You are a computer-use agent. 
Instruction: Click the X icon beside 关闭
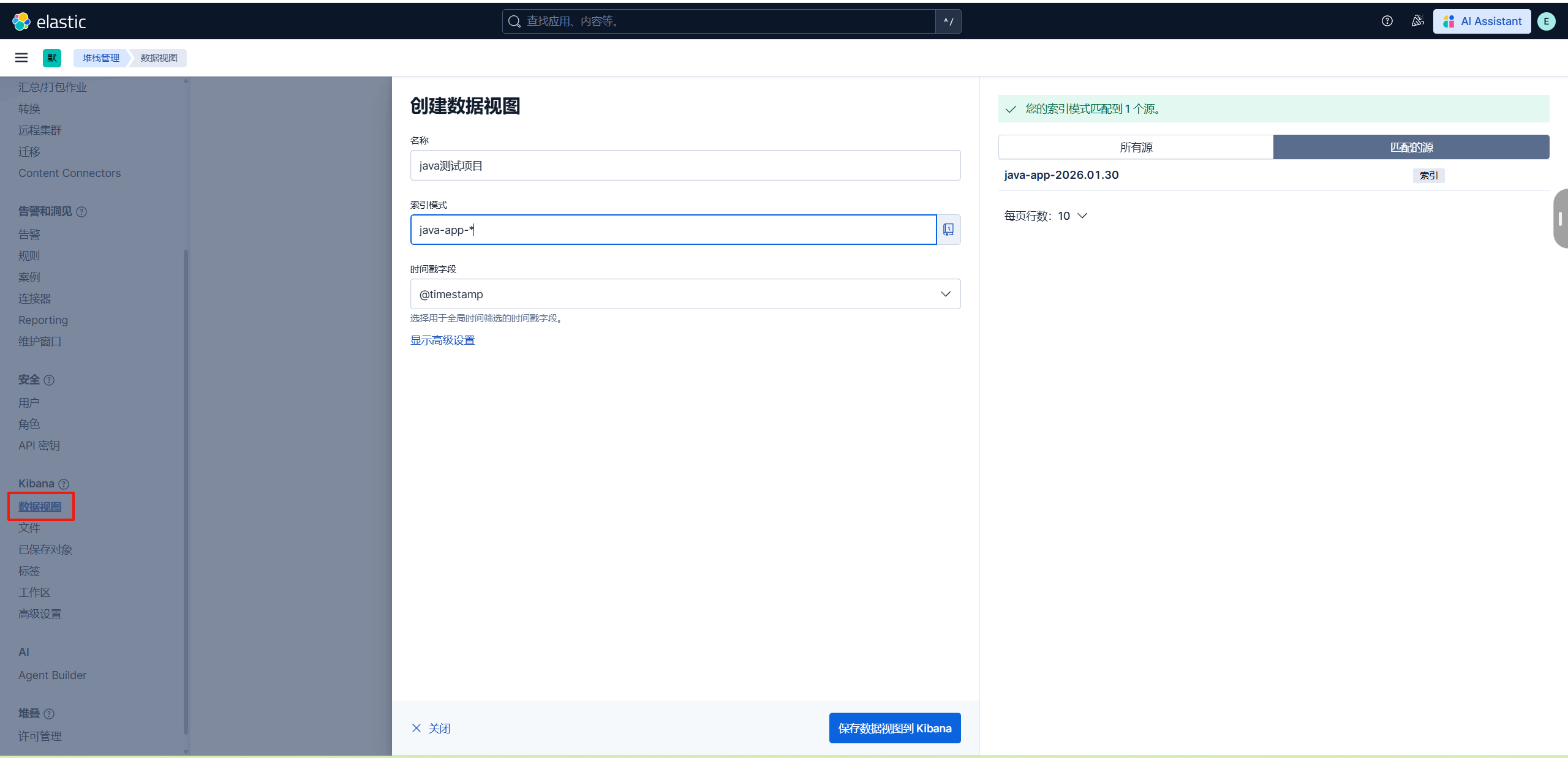tap(417, 728)
